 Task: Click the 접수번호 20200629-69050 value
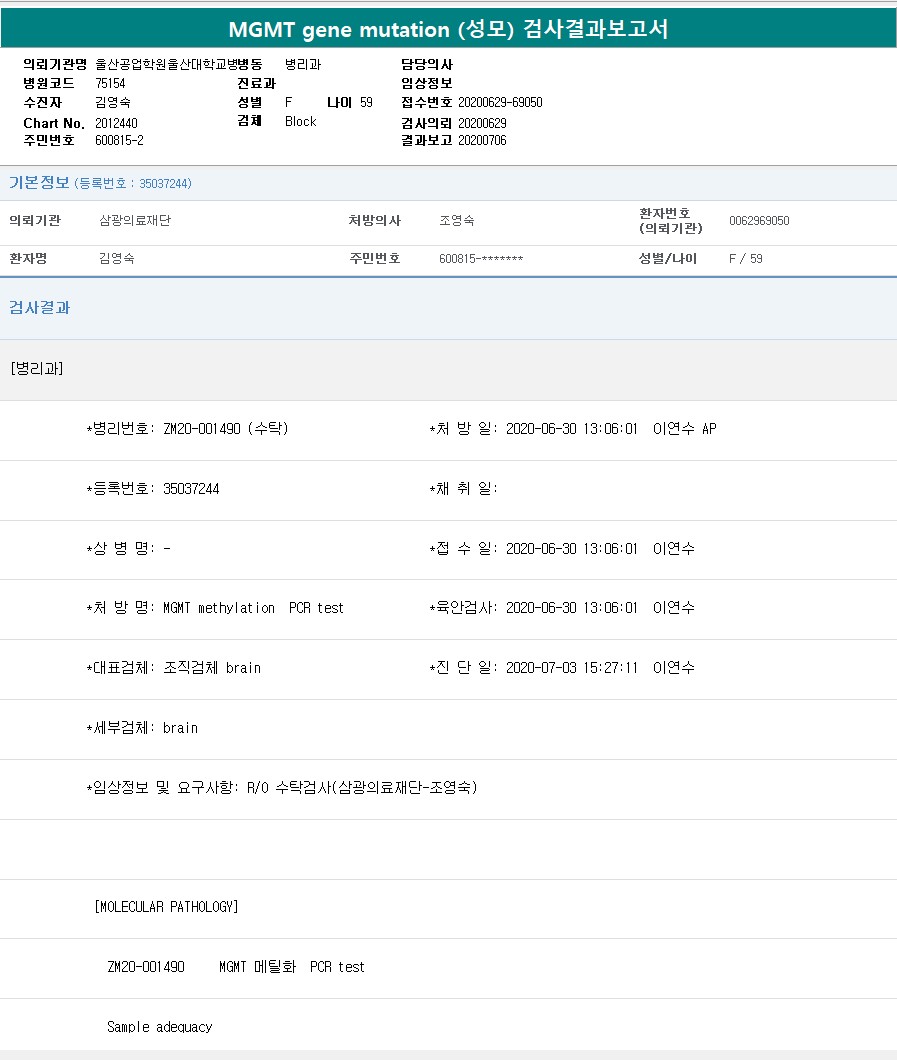(500, 103)
